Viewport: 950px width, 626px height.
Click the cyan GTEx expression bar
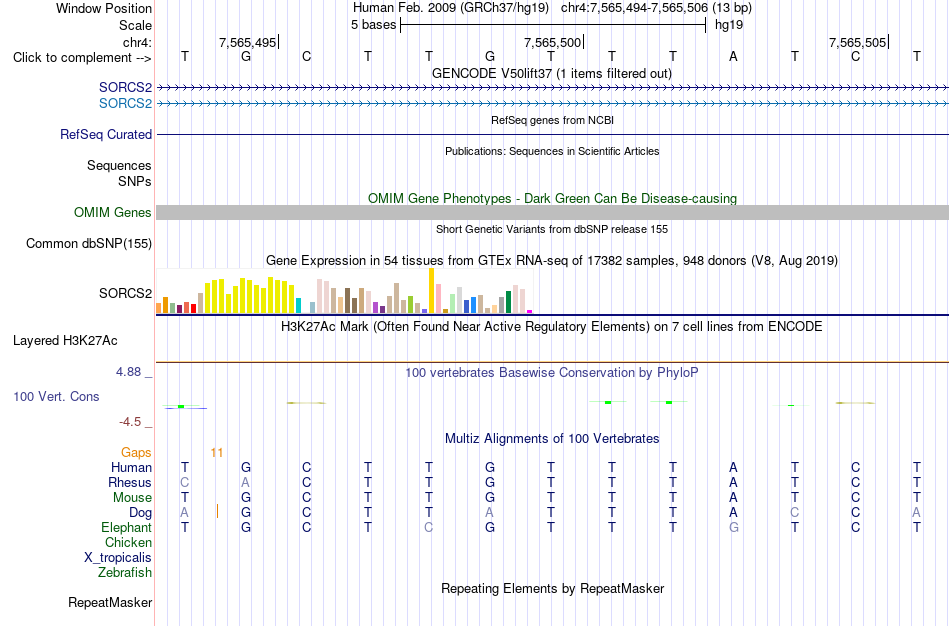[299, 305]
